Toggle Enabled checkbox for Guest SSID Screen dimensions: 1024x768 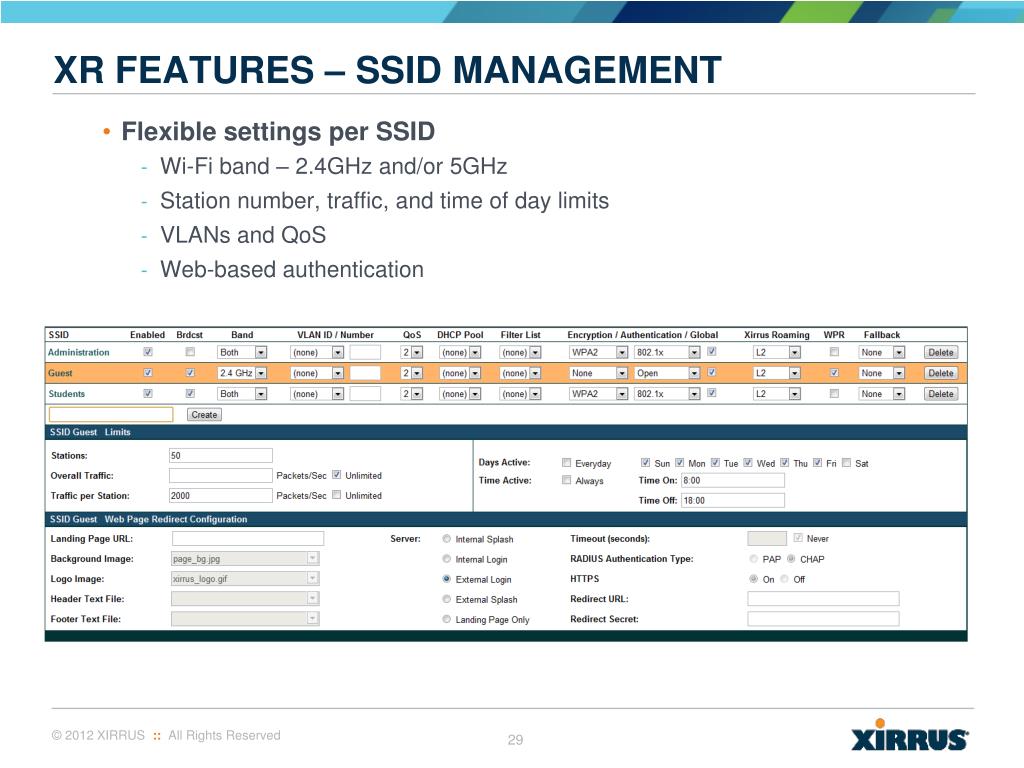pyautogui.click(x=148, y=372)
